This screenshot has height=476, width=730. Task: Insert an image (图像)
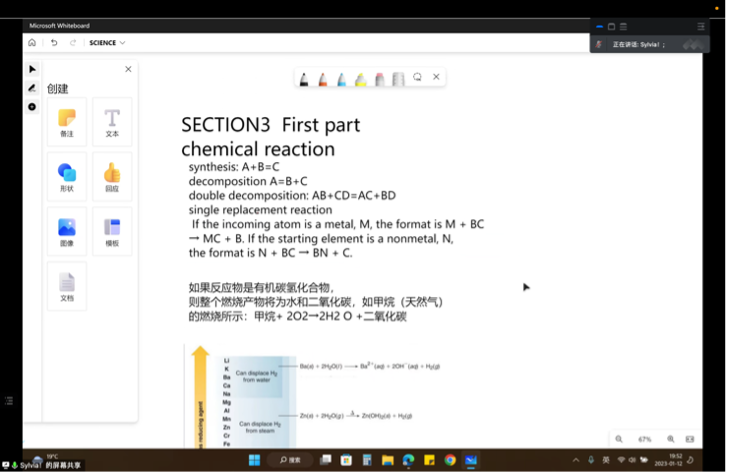[x=67, y=232]
